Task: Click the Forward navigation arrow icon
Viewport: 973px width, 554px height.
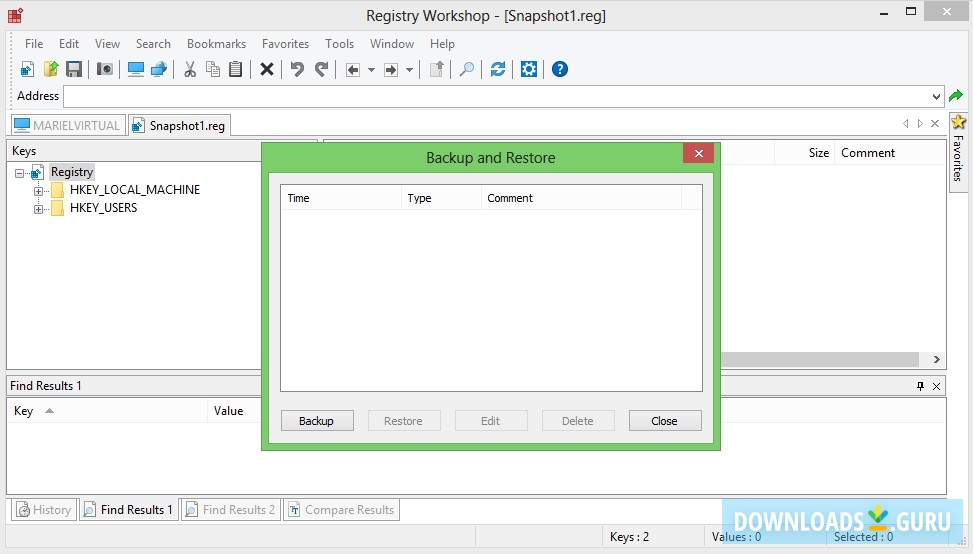Action: pos(390,69)
